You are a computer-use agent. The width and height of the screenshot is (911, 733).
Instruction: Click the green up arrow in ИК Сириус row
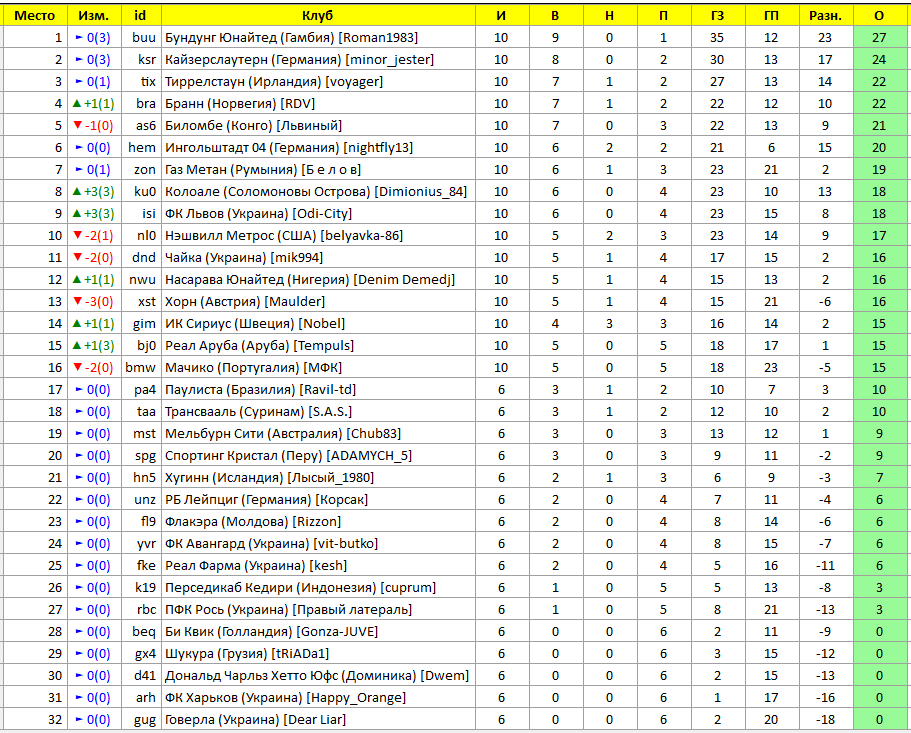point(77,324)
